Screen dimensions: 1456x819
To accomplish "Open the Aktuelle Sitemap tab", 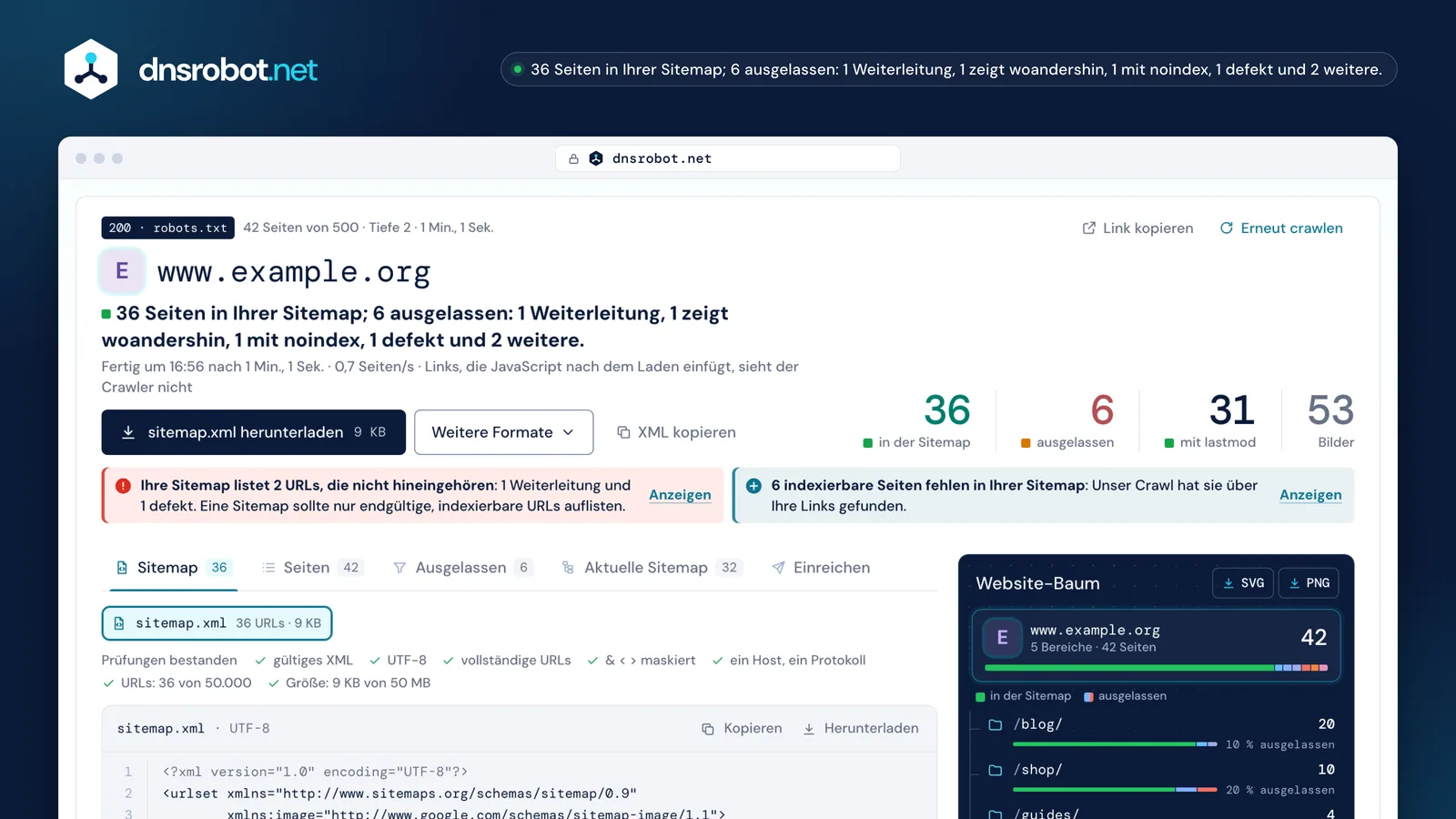I will pos(652,568).
